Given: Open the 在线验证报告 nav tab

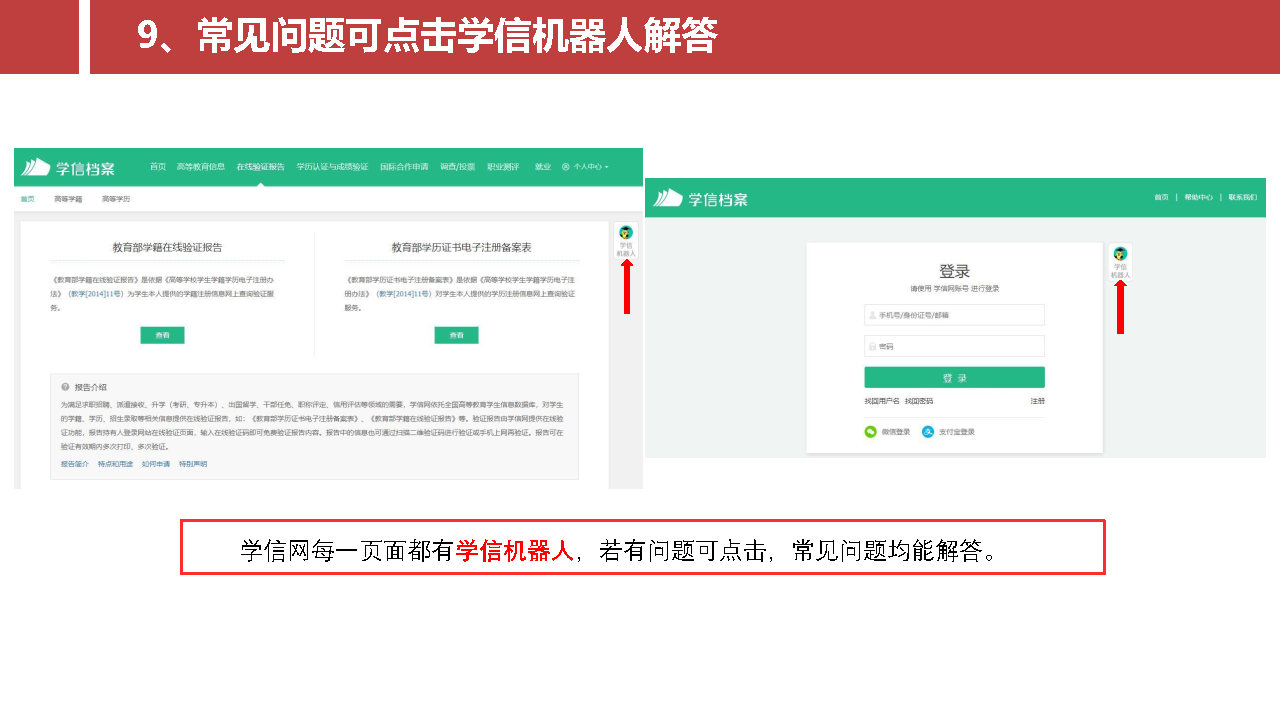Looking at the screenshot, I should point(260,167).
